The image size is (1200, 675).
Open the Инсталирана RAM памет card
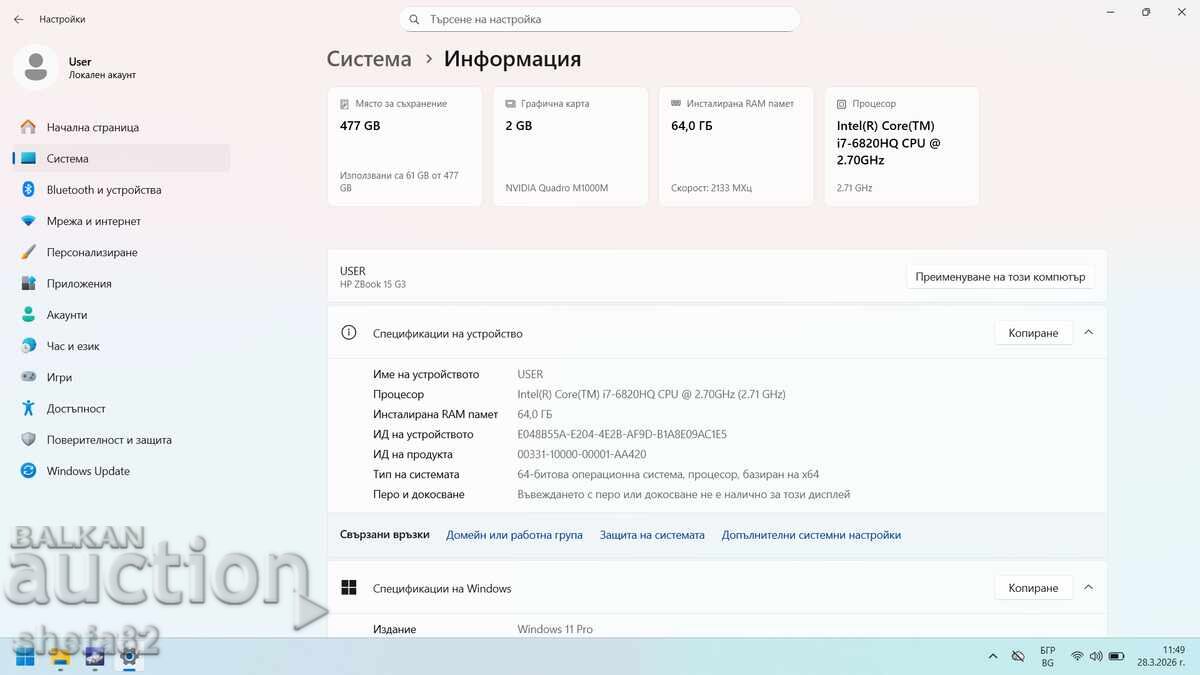(737, 146)
